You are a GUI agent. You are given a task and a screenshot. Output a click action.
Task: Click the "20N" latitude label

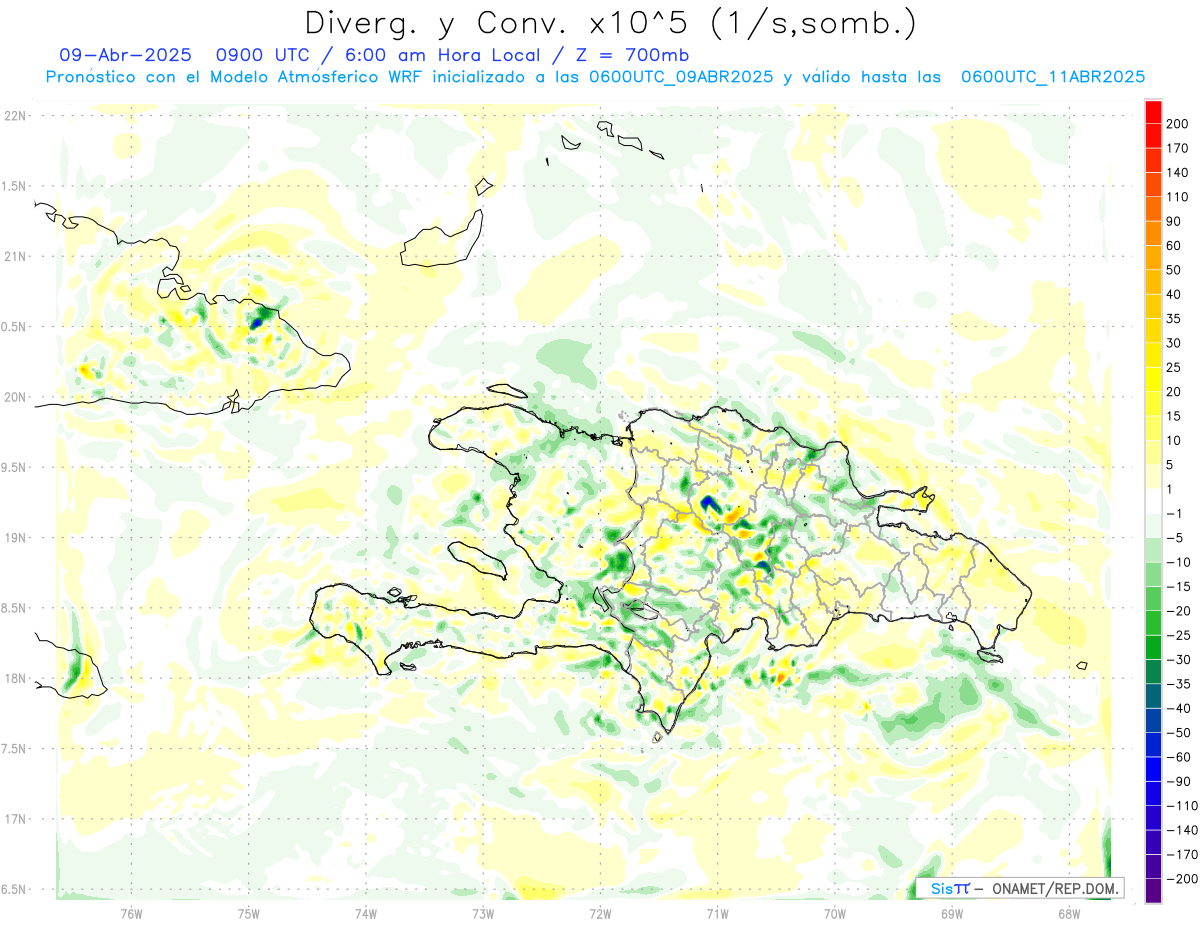click(x=15, y=397)
